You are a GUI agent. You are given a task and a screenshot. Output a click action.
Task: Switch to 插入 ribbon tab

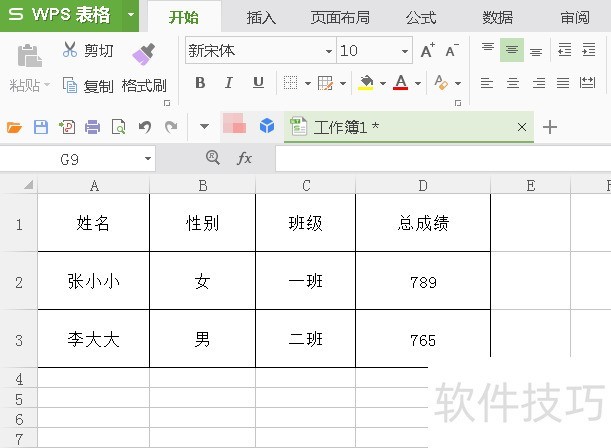261,18
